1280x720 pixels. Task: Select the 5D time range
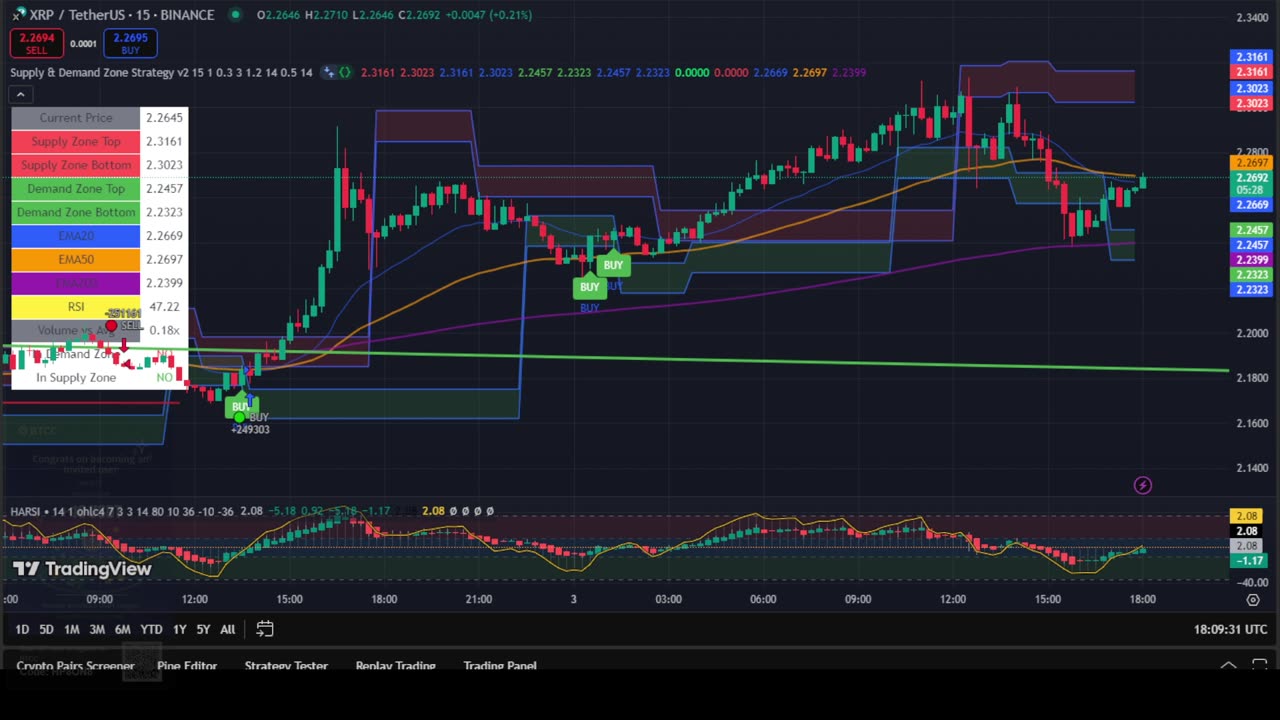tap(46, 629)
